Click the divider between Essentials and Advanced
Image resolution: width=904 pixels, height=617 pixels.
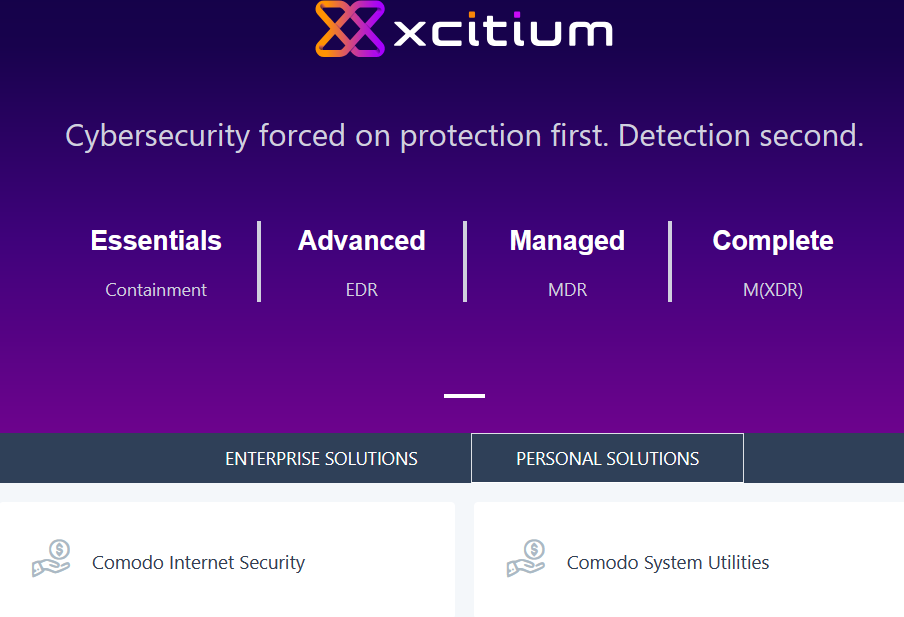click(259, 261)
